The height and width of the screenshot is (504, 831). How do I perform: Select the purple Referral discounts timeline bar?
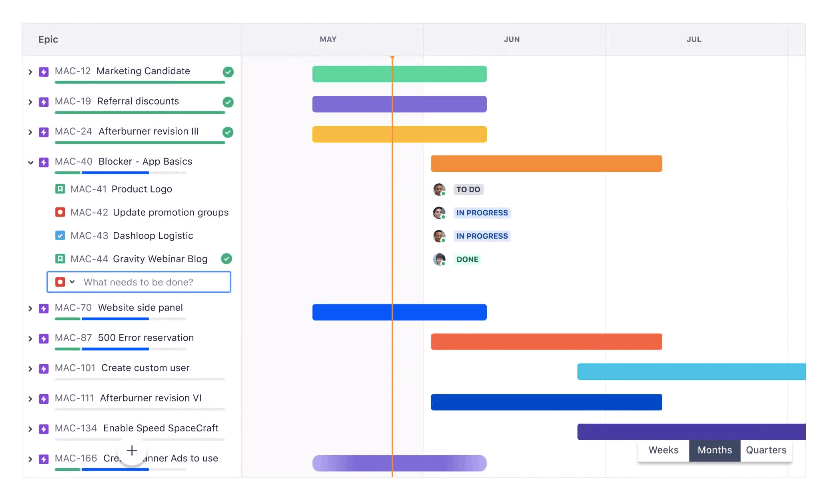coord(400,104)
